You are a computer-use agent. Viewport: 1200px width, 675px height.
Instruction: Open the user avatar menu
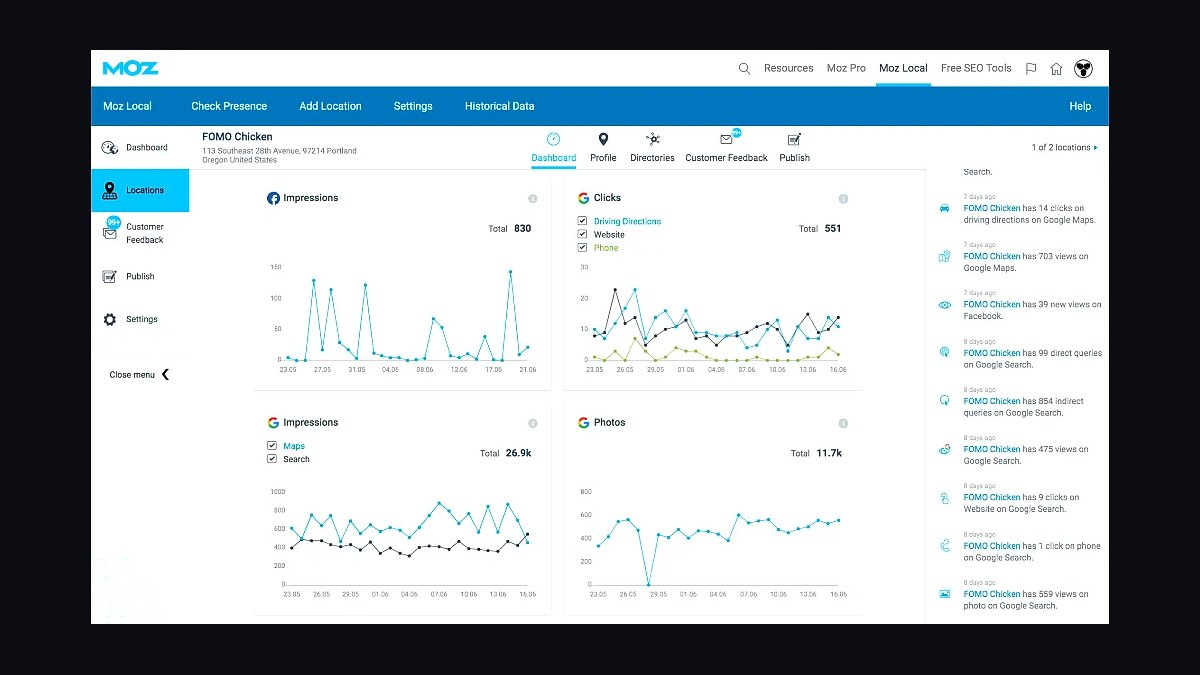1083,68
